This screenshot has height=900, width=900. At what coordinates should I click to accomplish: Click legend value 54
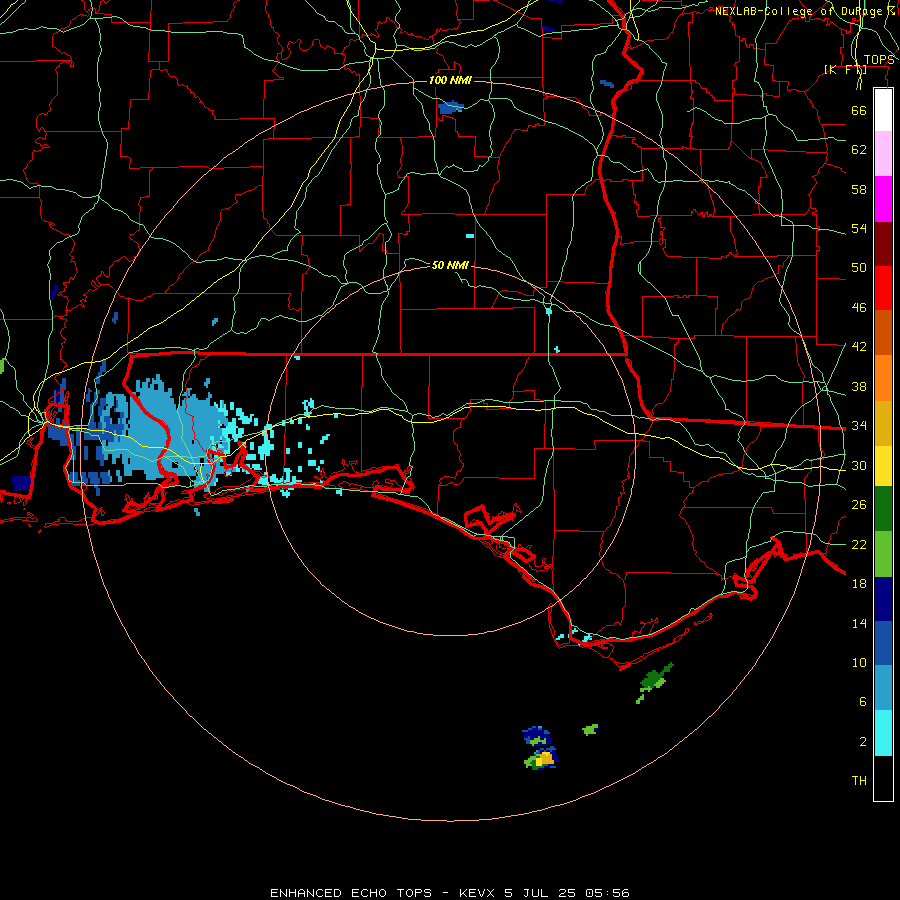point(859,228)
